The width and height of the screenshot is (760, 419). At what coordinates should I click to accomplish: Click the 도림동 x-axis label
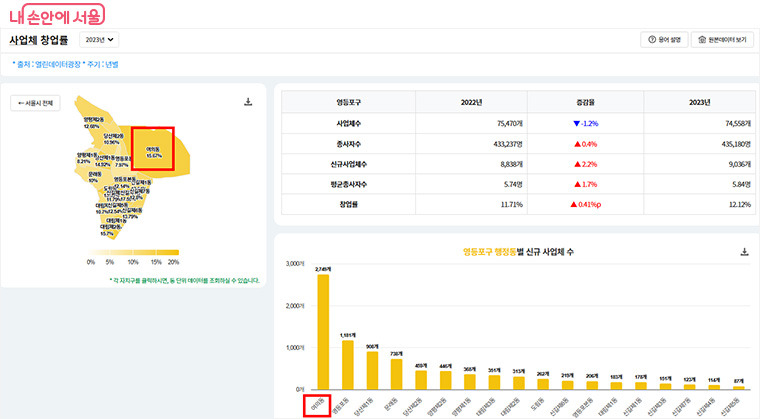[538, 404]
